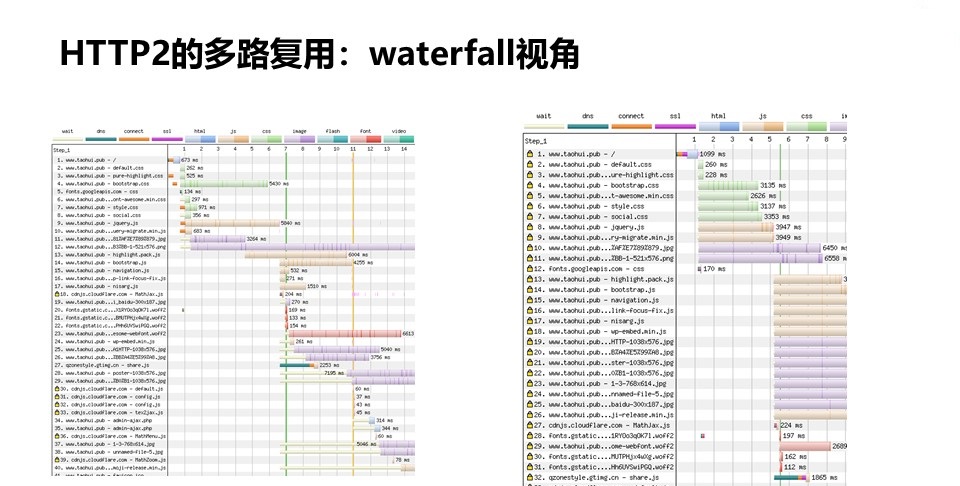The image size is (960, 486).
Task: Click the '5430 ms' label in left waterfall
Action: [x=279, y=184]
